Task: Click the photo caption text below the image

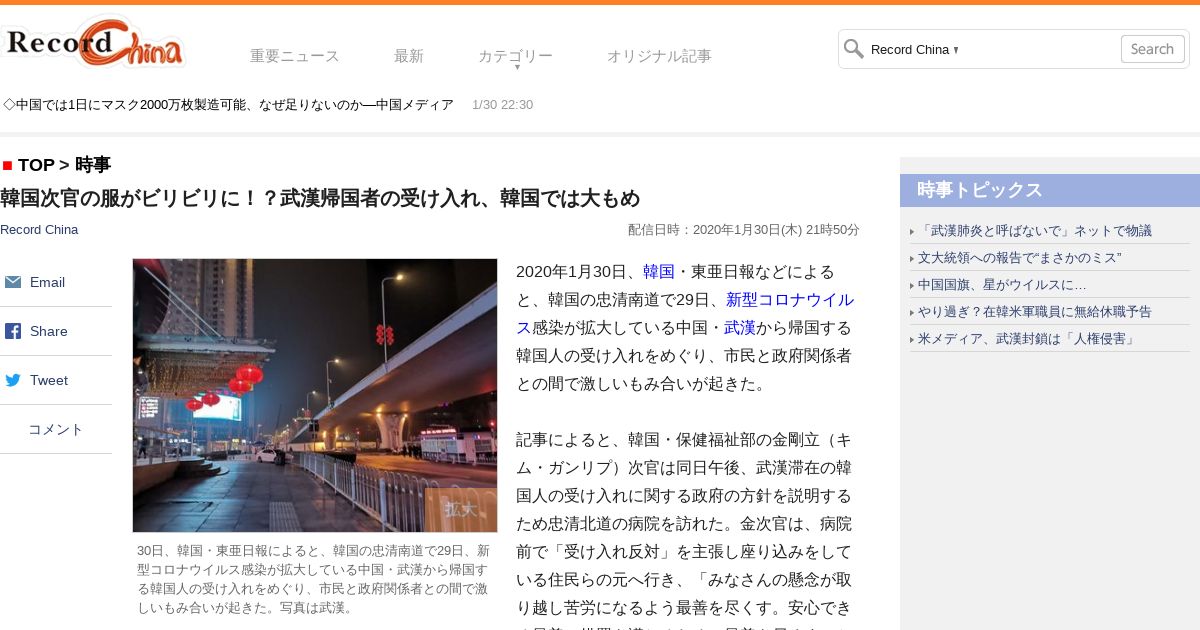Action: pos(314,579)
